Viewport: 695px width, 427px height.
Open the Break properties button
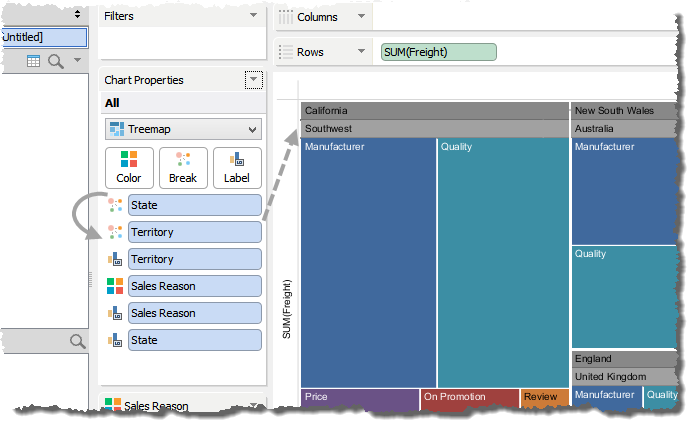[x=183, y=168]
